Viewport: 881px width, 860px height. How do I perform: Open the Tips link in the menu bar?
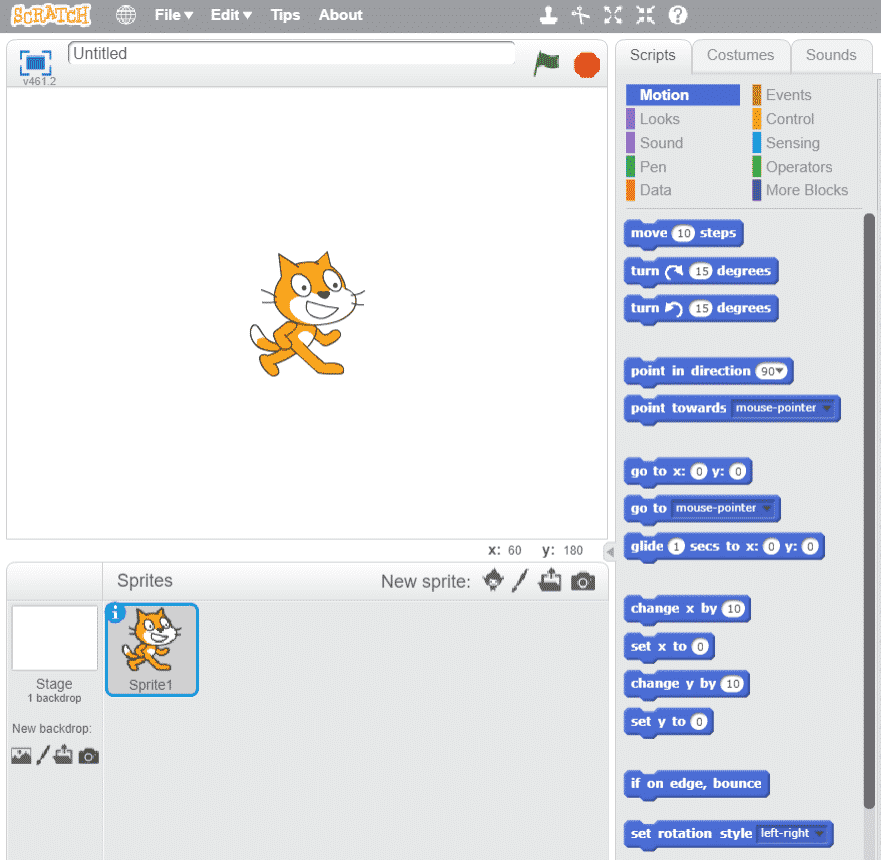click(285, 15)
